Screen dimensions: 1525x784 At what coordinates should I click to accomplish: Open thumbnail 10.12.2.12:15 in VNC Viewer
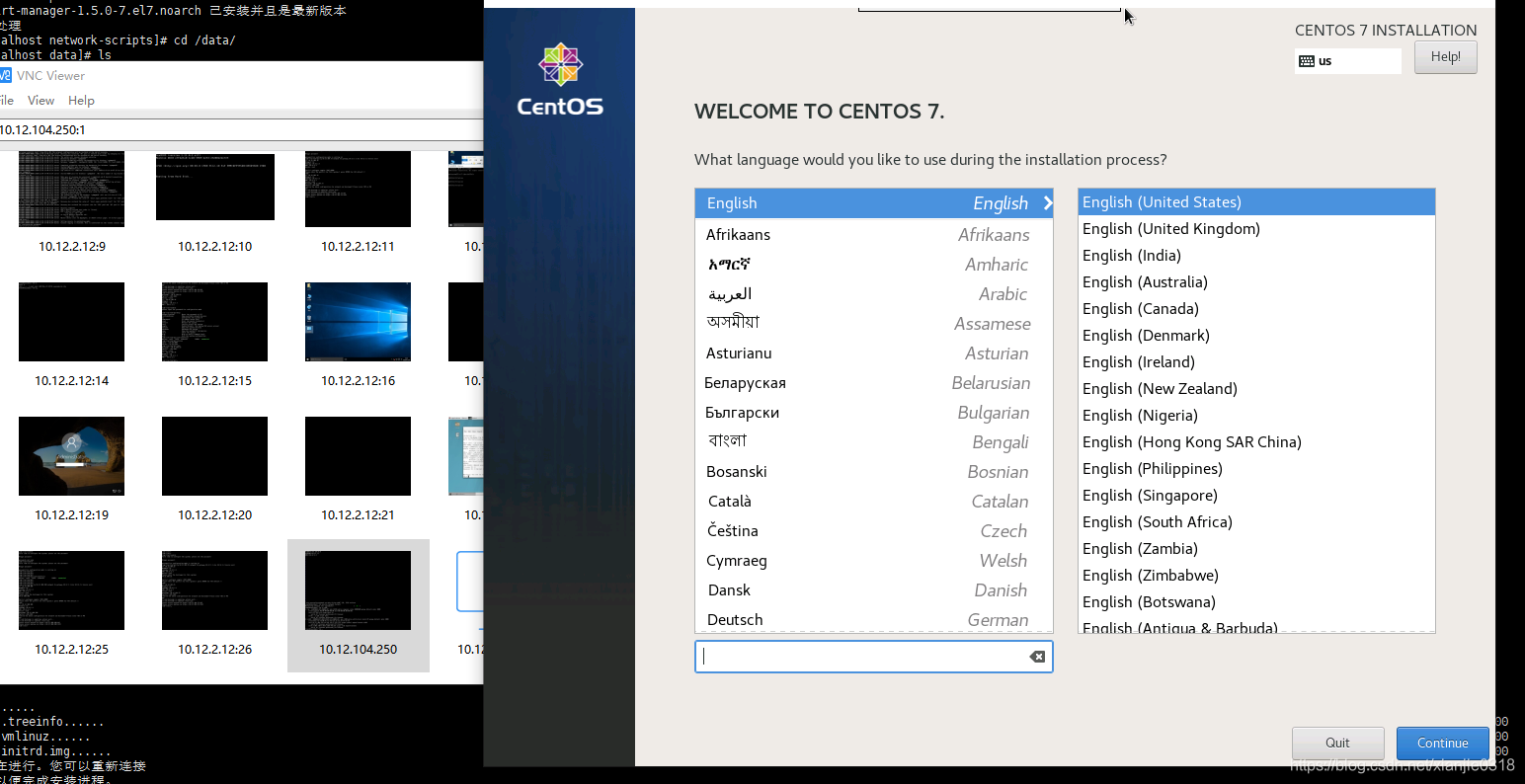click(214, 322)
